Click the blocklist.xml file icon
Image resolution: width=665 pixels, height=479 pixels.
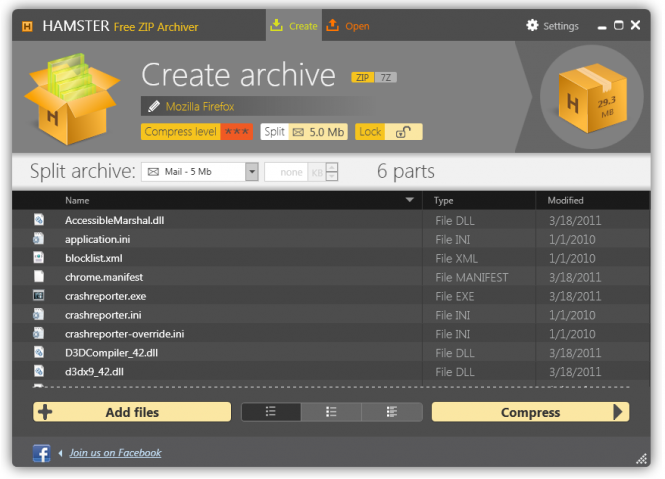39,258
